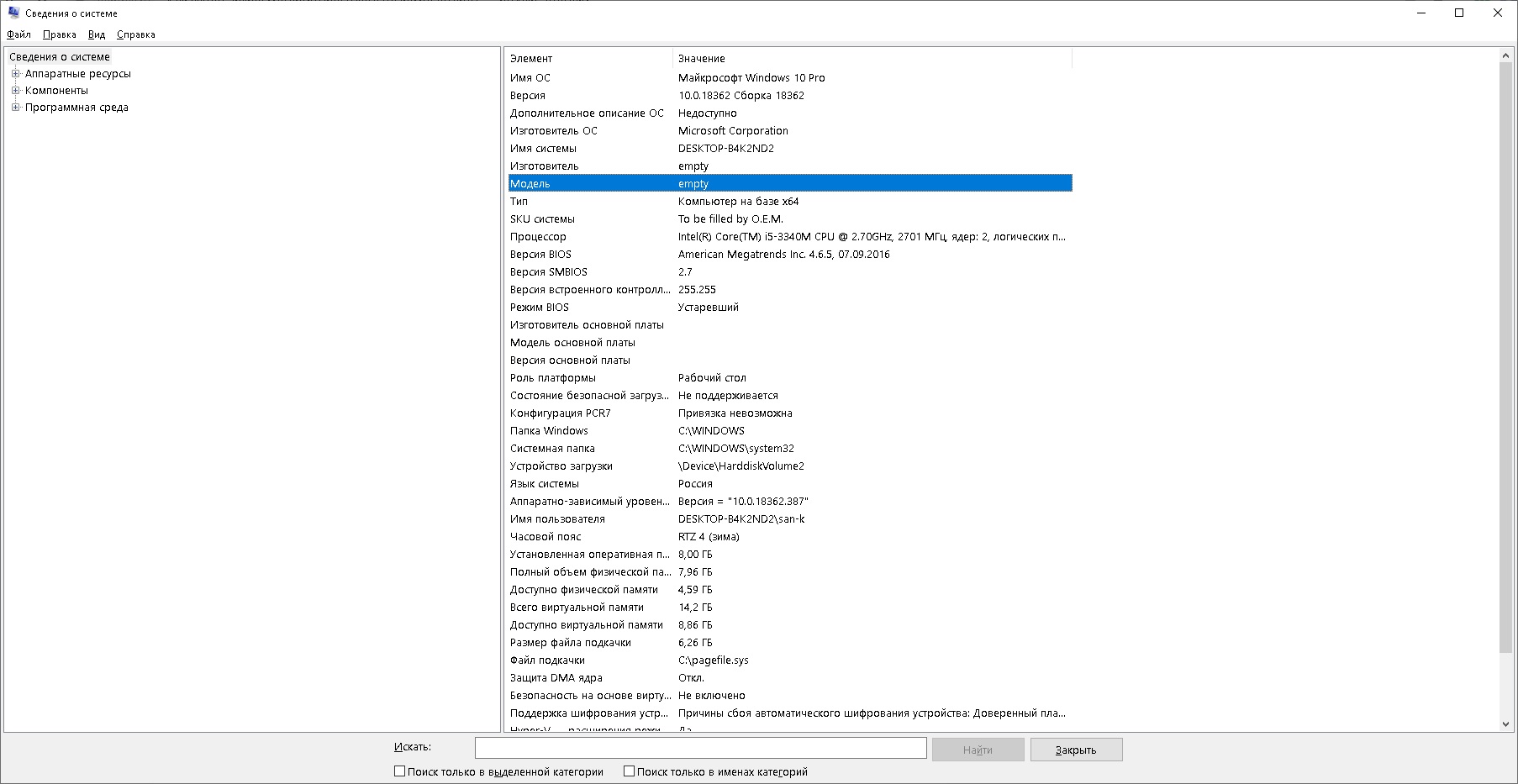The image size is (1518, 784).
Task: Select Сведения о системе root tree item
Action: pos(60,57)
